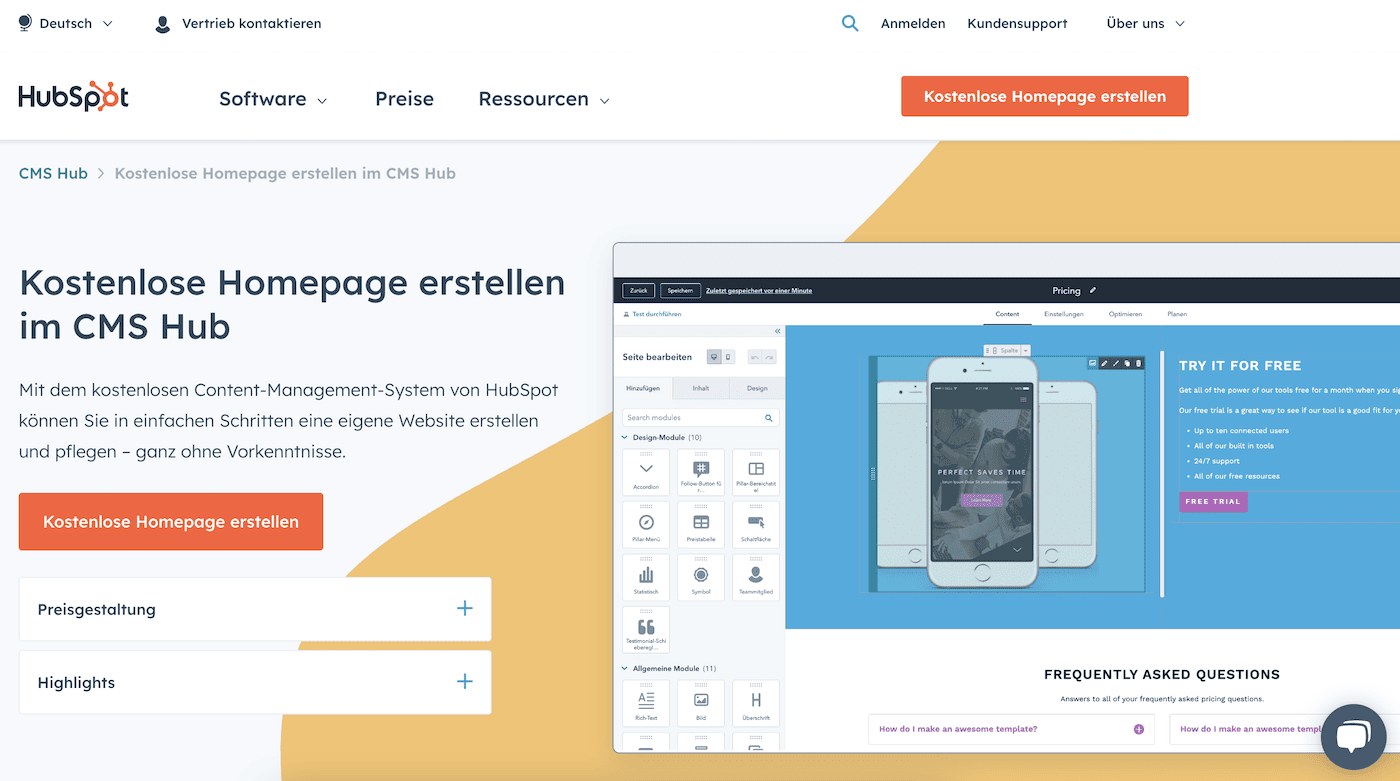Expand the Ressourcen menu
The image size is (1400, 781).
click(x=544, y=99)
